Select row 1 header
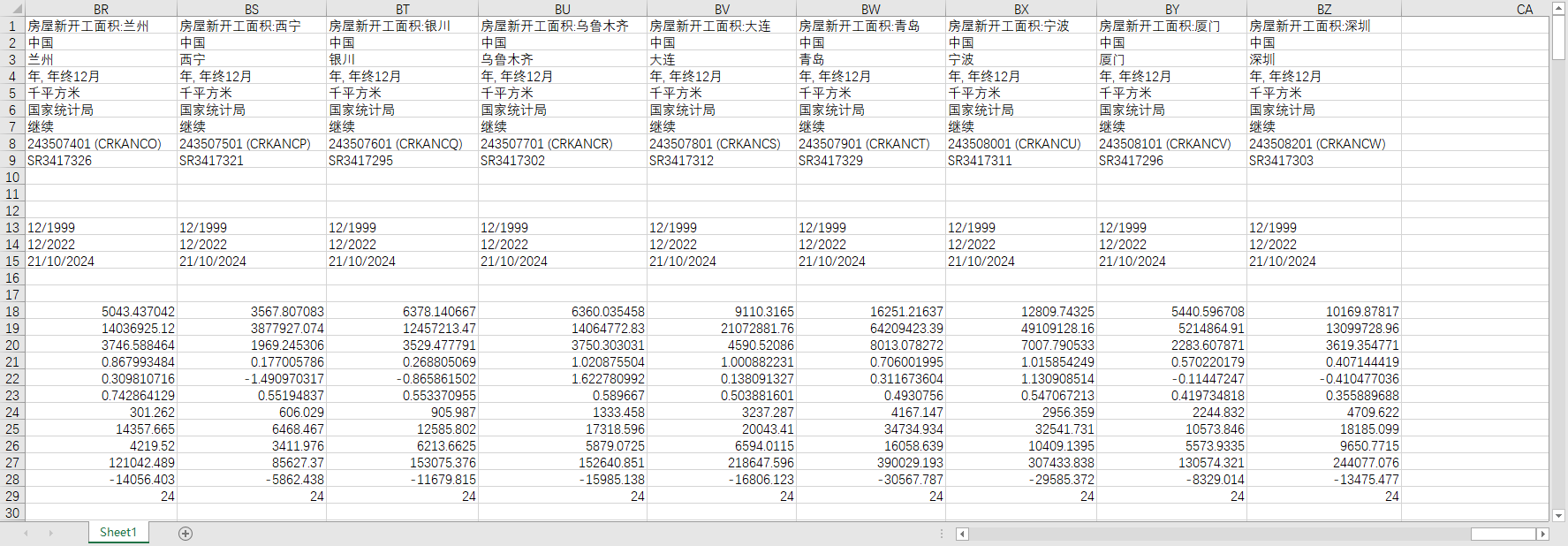1568x546 pixels. point(12,26)
